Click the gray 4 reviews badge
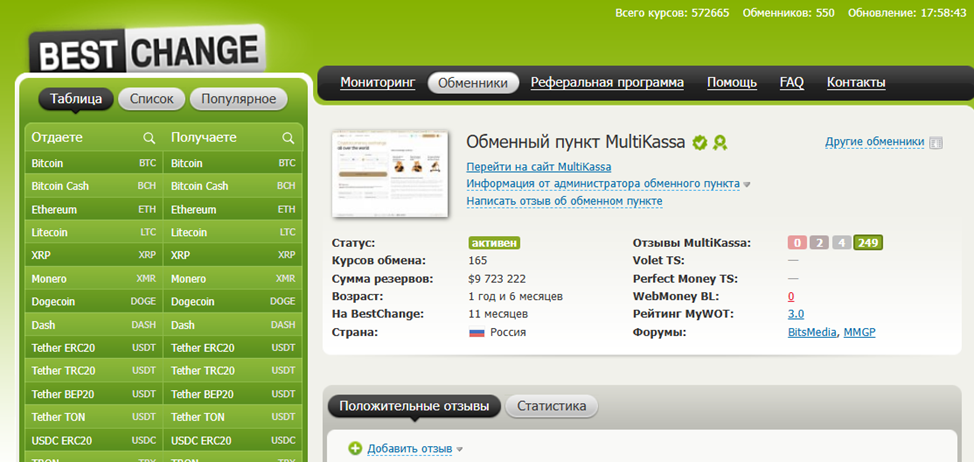The image size is (974, 462). [x=841, y=243]
